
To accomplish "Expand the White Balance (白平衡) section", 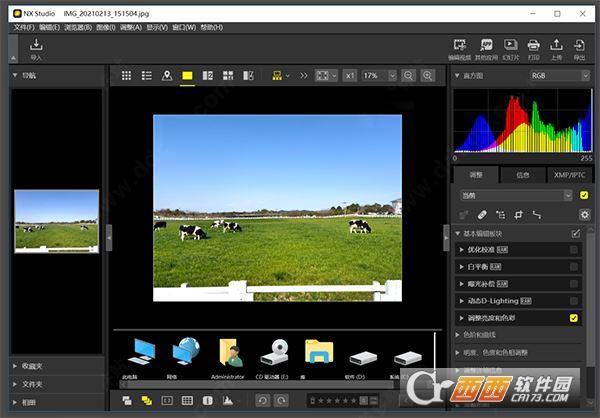I will point(461,267).
